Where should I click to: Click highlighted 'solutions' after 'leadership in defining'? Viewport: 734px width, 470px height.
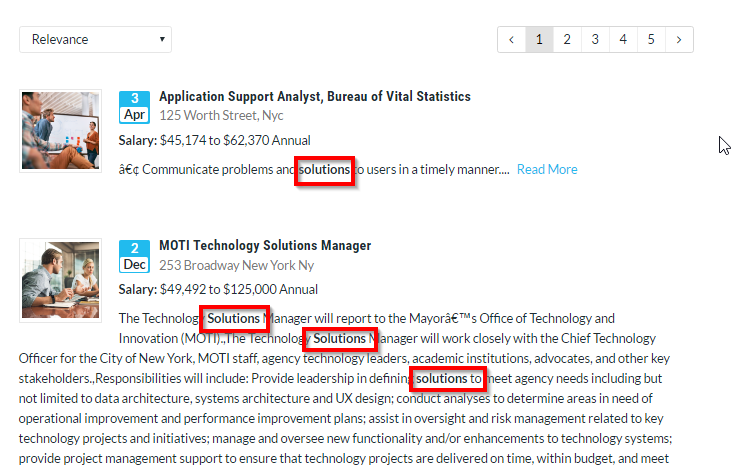click(x=442, y=379)
